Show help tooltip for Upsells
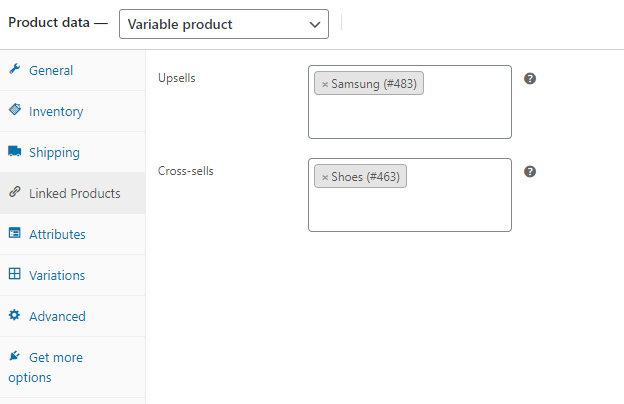The width and height of the screenshot is (624, 404). pyautogui.click(x=530, y=78)
